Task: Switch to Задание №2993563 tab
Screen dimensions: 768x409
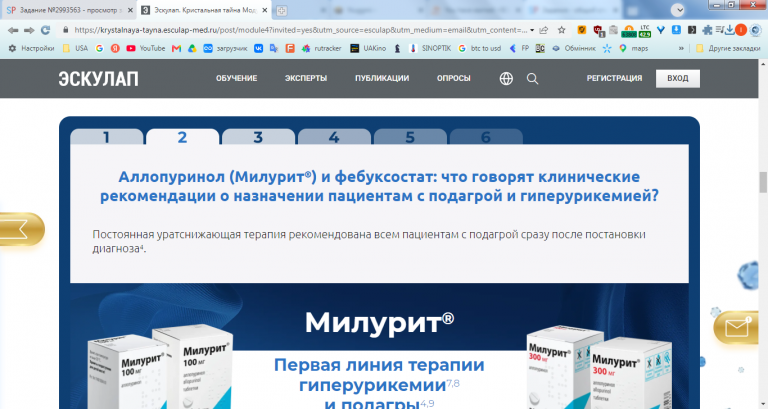Action: click(x=67, y=10)
